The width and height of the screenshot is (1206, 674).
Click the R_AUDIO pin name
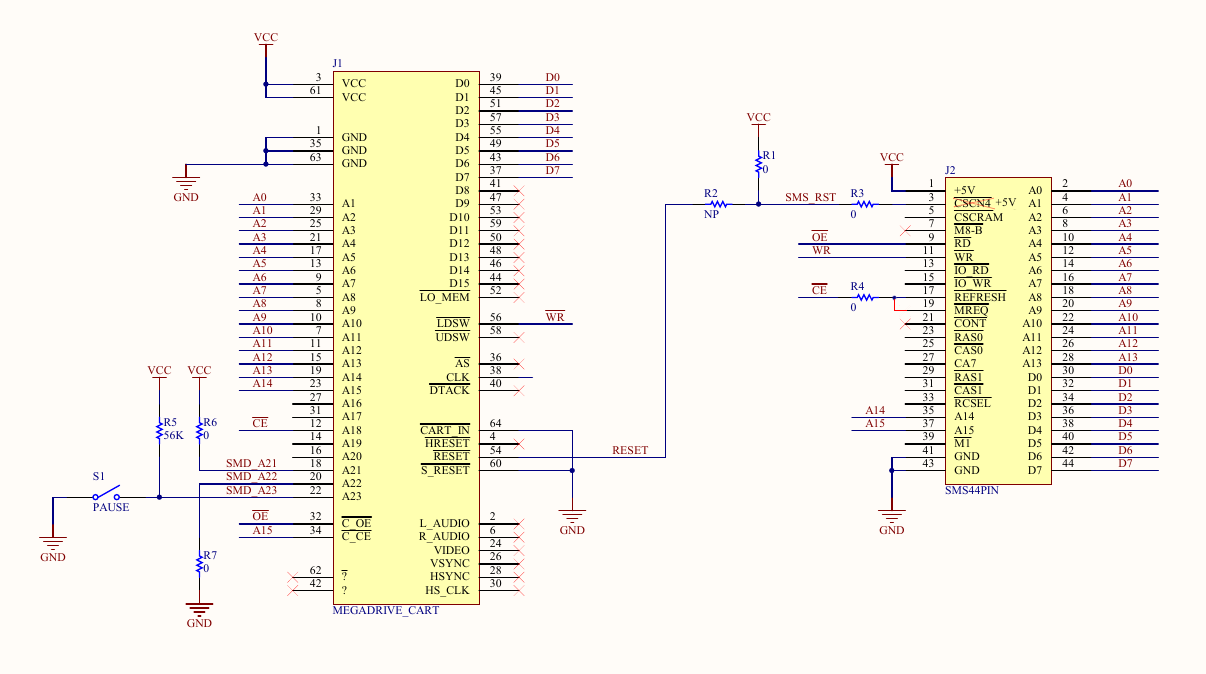445,536
